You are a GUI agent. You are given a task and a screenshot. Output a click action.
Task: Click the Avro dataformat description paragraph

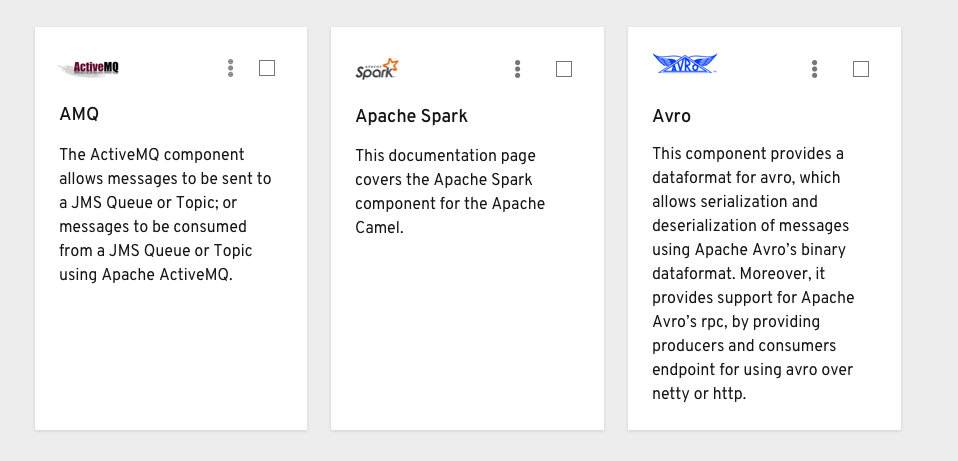coord(753,273)
